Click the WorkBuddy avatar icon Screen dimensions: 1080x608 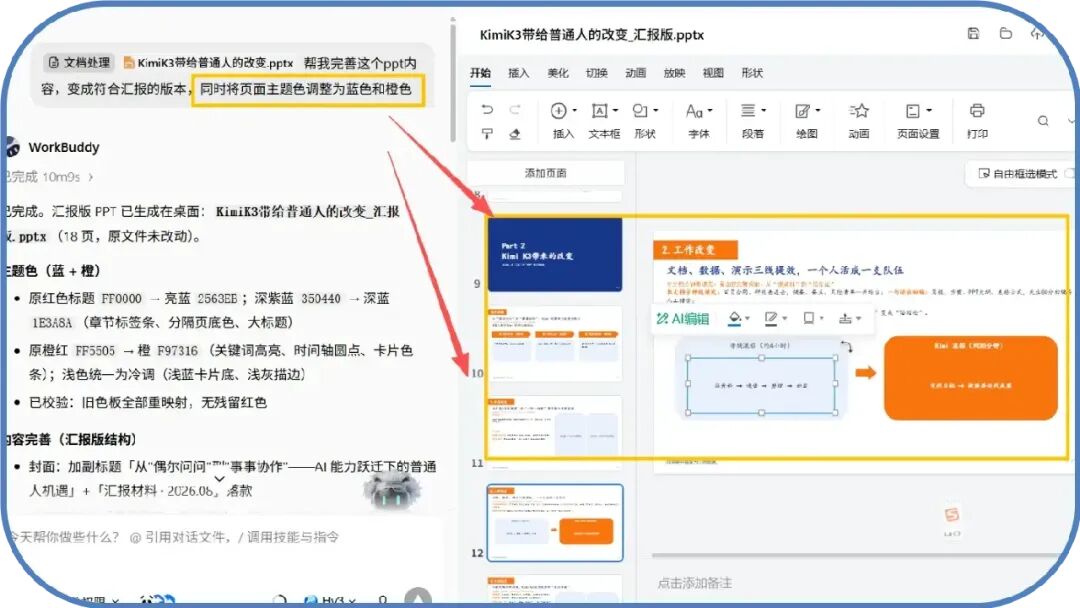click(x=11, y=147)
